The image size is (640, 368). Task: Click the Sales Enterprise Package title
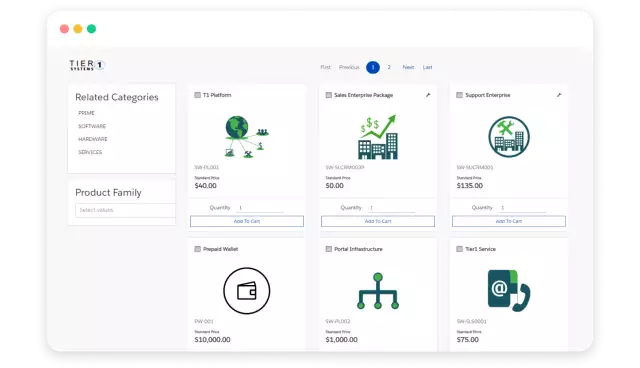pos(363,95)
